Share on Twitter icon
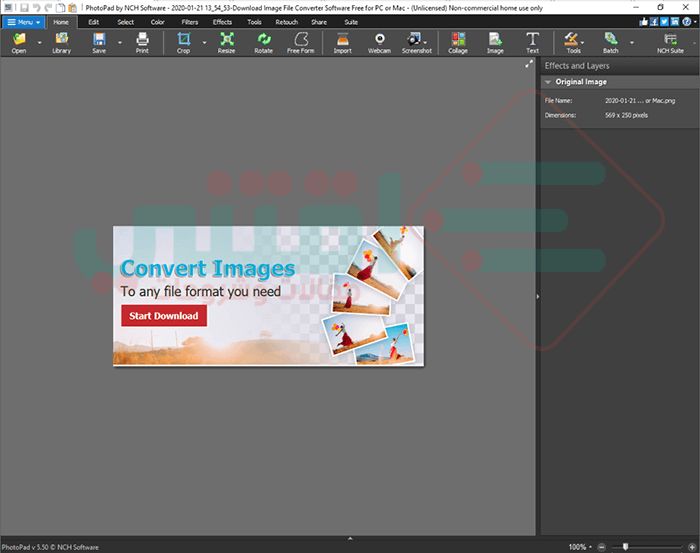700x553 pixels. pyautogui.click(x=665, y=22)
